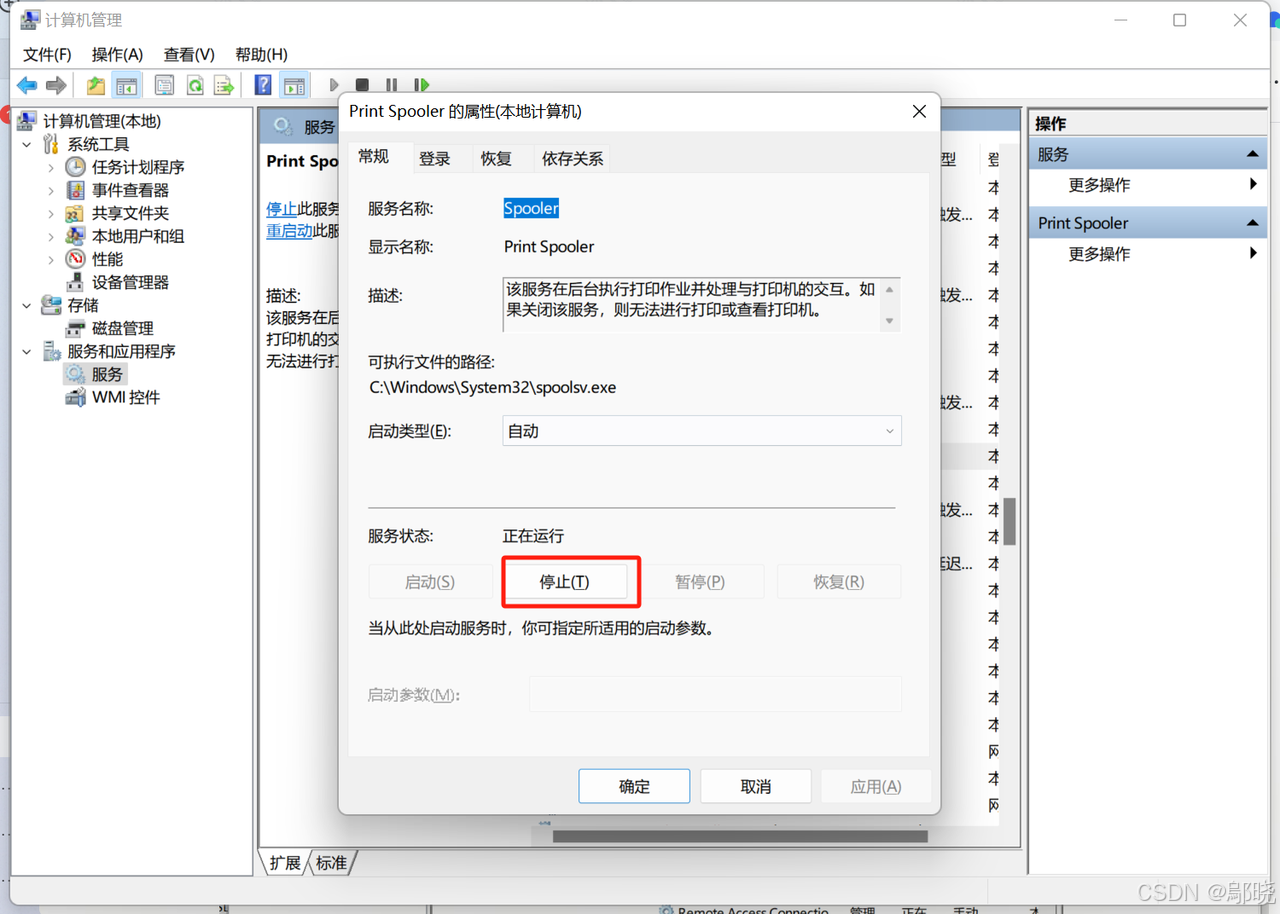Select 任务计划程序 in the tree
The image size is (1280, 914).
tap(138, 167)
